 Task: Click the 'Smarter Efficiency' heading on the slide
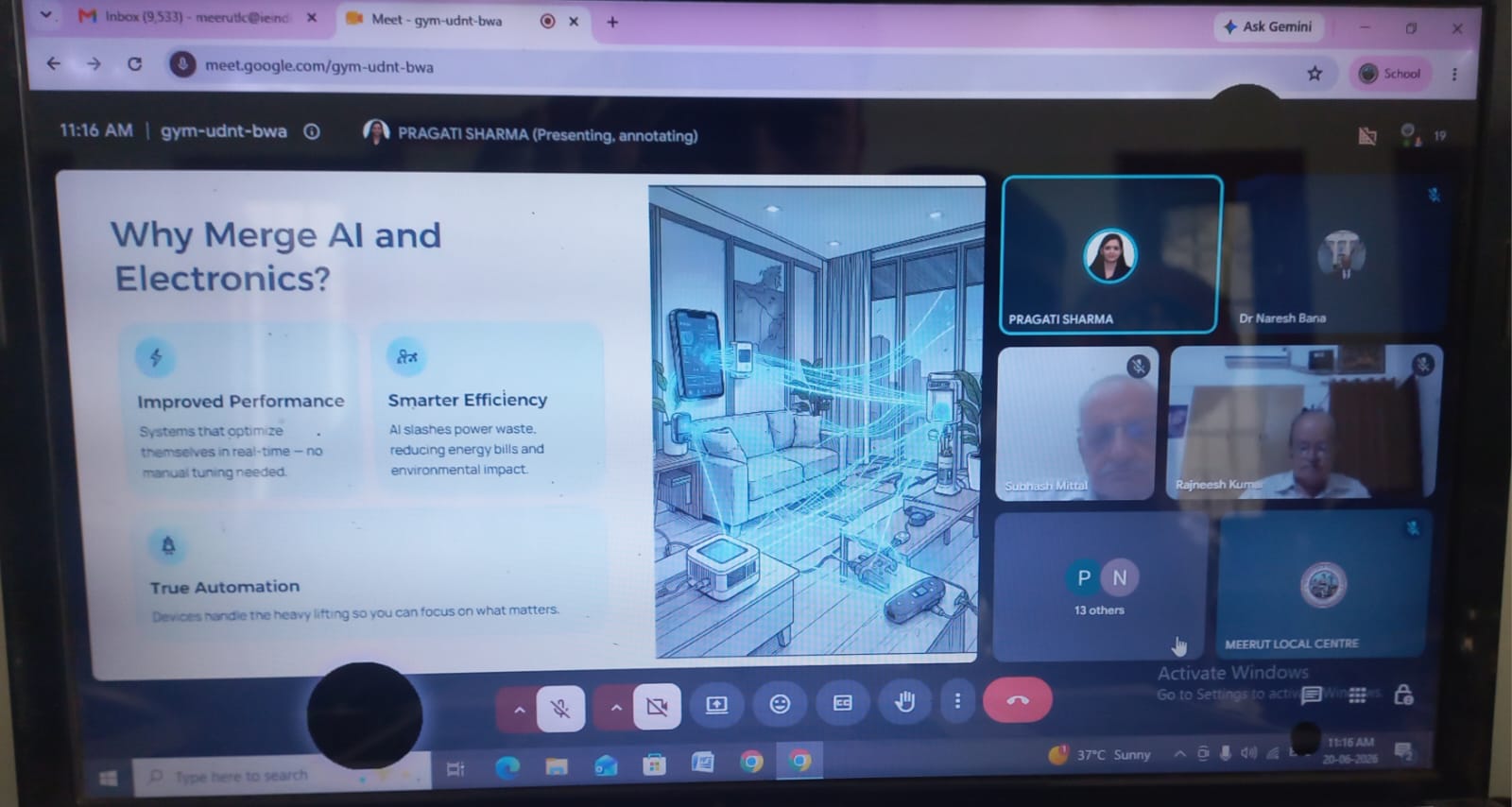click(467, 400)
